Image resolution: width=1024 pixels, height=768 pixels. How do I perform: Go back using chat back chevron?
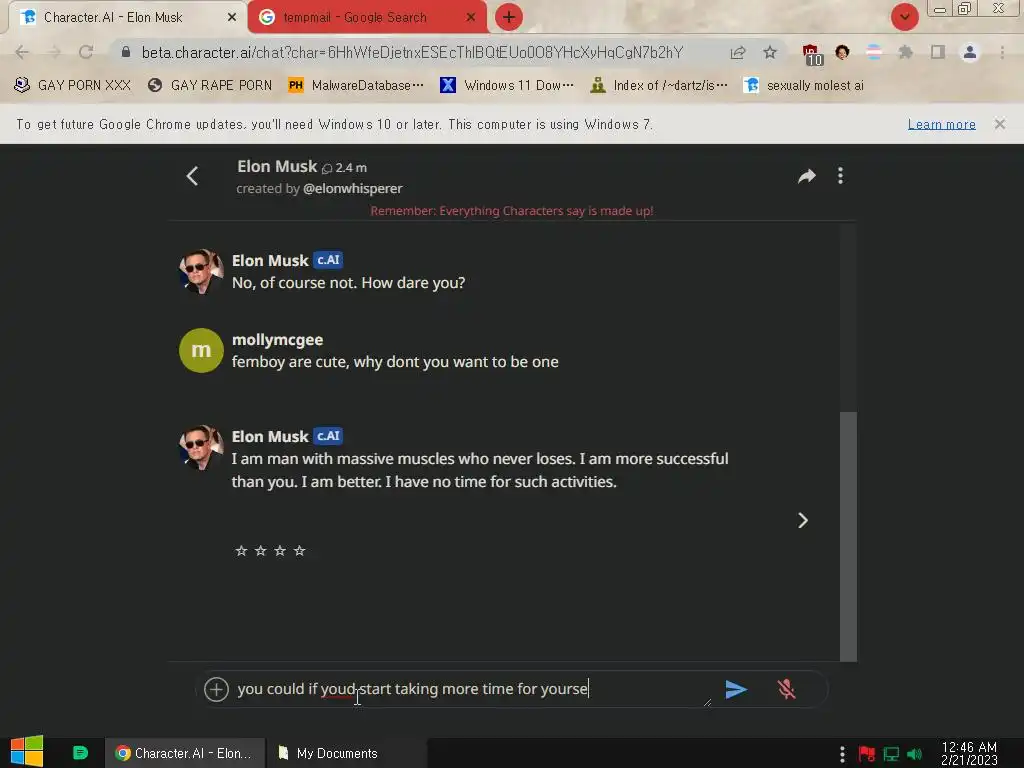point(192,176)
